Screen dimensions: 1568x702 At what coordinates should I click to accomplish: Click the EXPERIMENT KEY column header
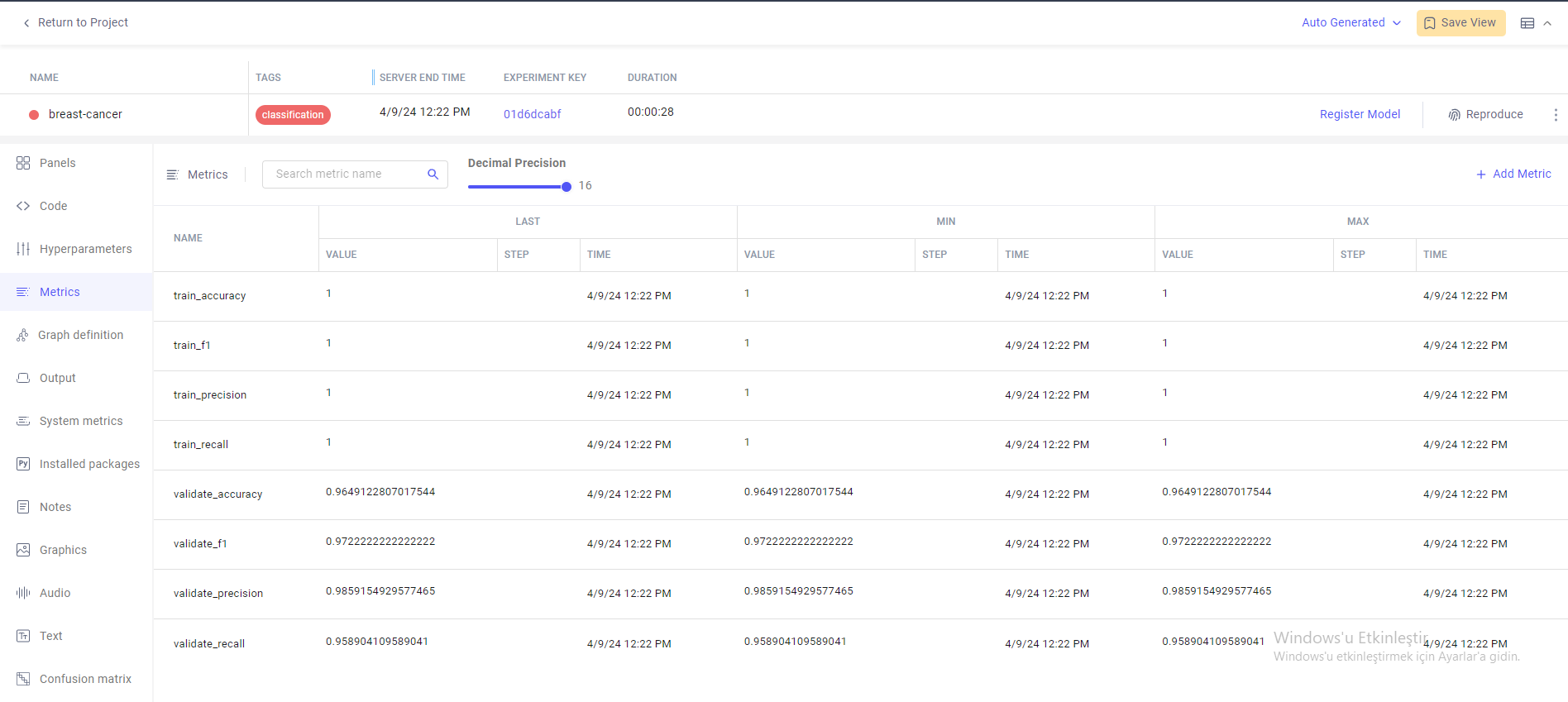pos(545,78)
